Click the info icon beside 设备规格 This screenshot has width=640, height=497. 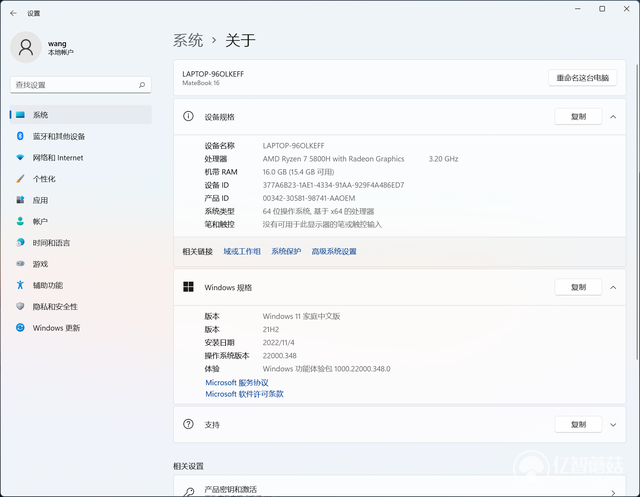[x=188, y=116]
